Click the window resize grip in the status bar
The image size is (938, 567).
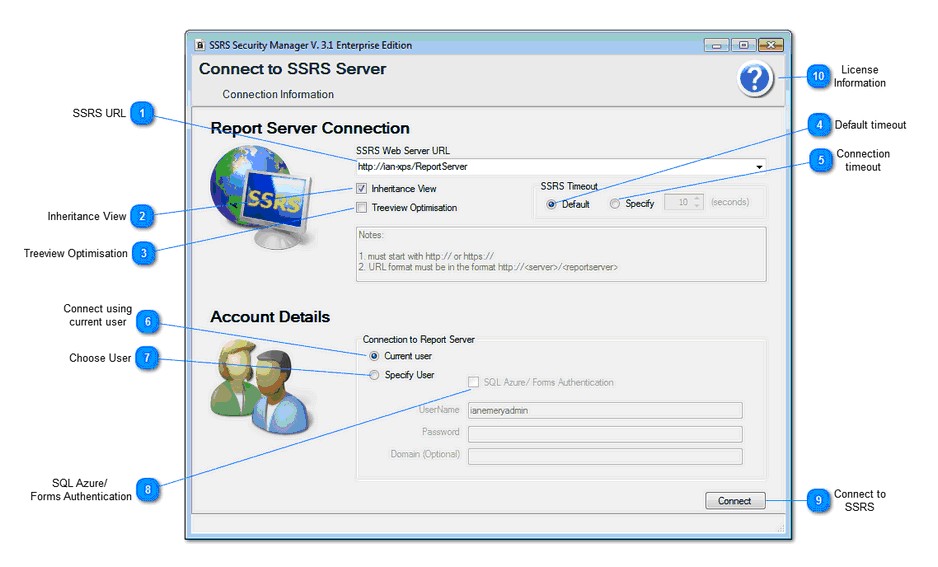pyautogui.click(x=780, y=528)
